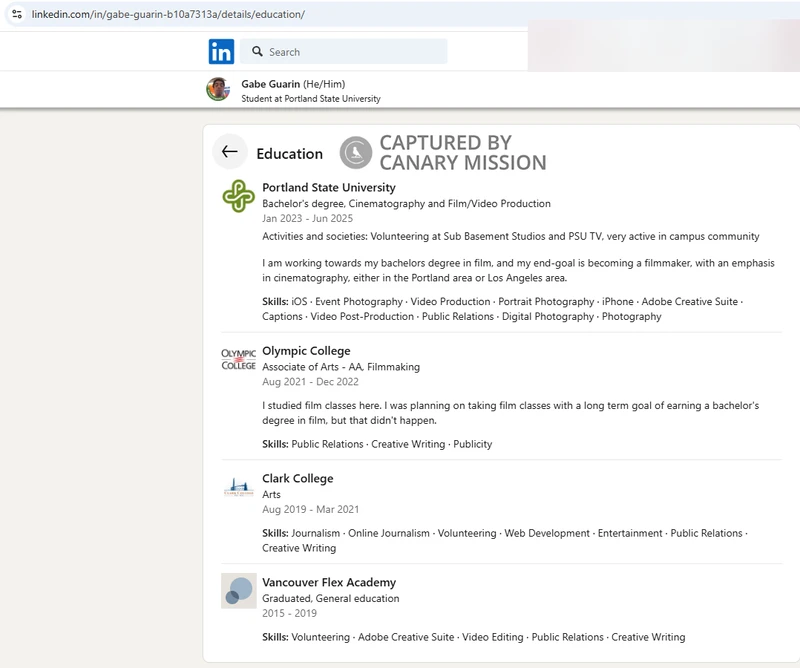Screen dimensions: 800x668
Task: Click the 'Aug 2021 - Dec 2022' dates
Action: 310,382
